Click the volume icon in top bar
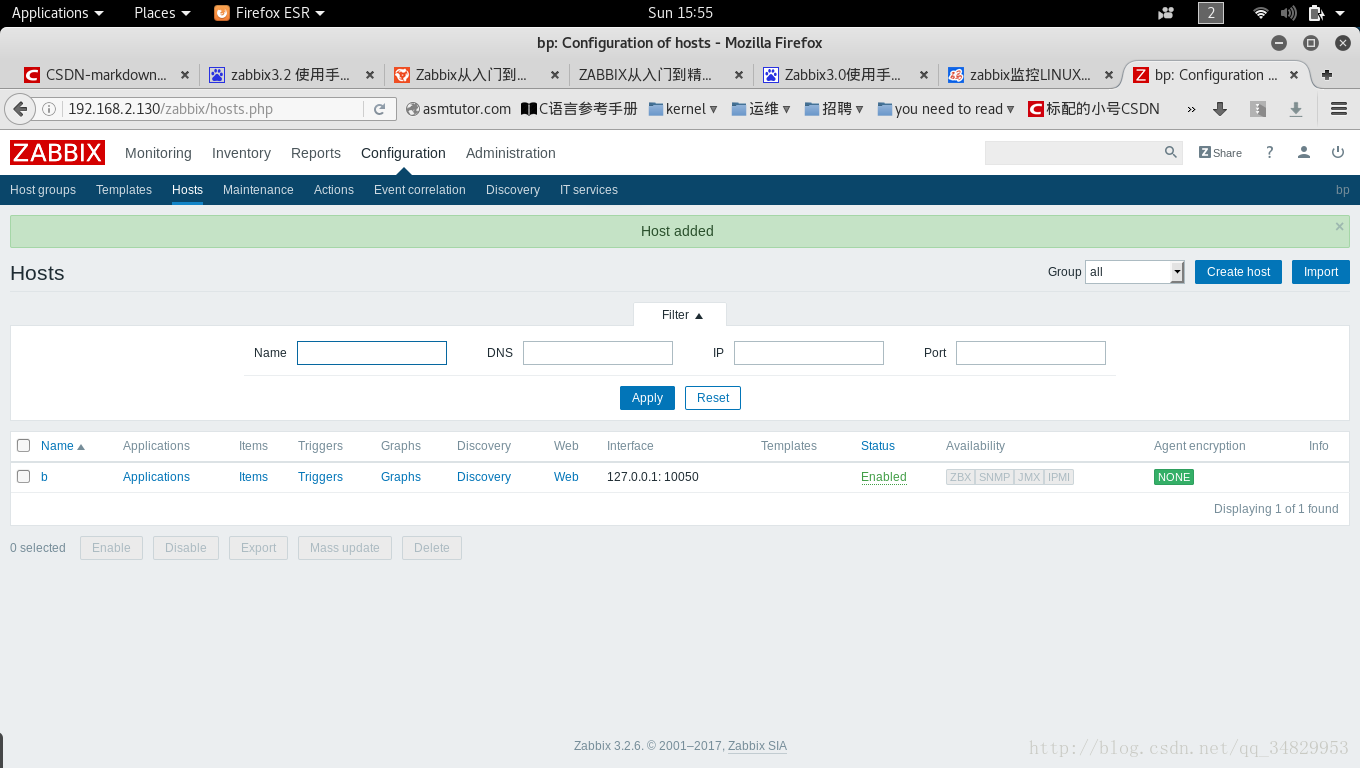The height and width of the screenshot is (768, 1360). tap(1288, 13)
